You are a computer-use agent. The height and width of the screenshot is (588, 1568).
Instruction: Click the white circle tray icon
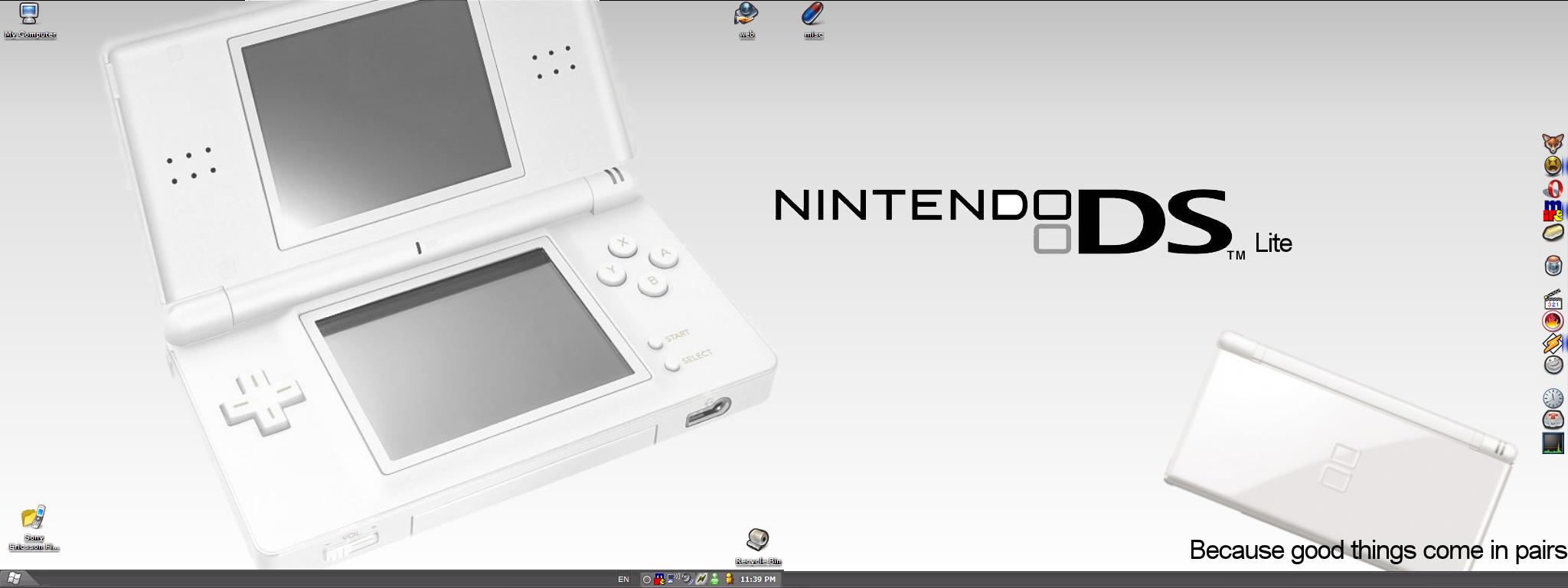(x=646, y=580)
